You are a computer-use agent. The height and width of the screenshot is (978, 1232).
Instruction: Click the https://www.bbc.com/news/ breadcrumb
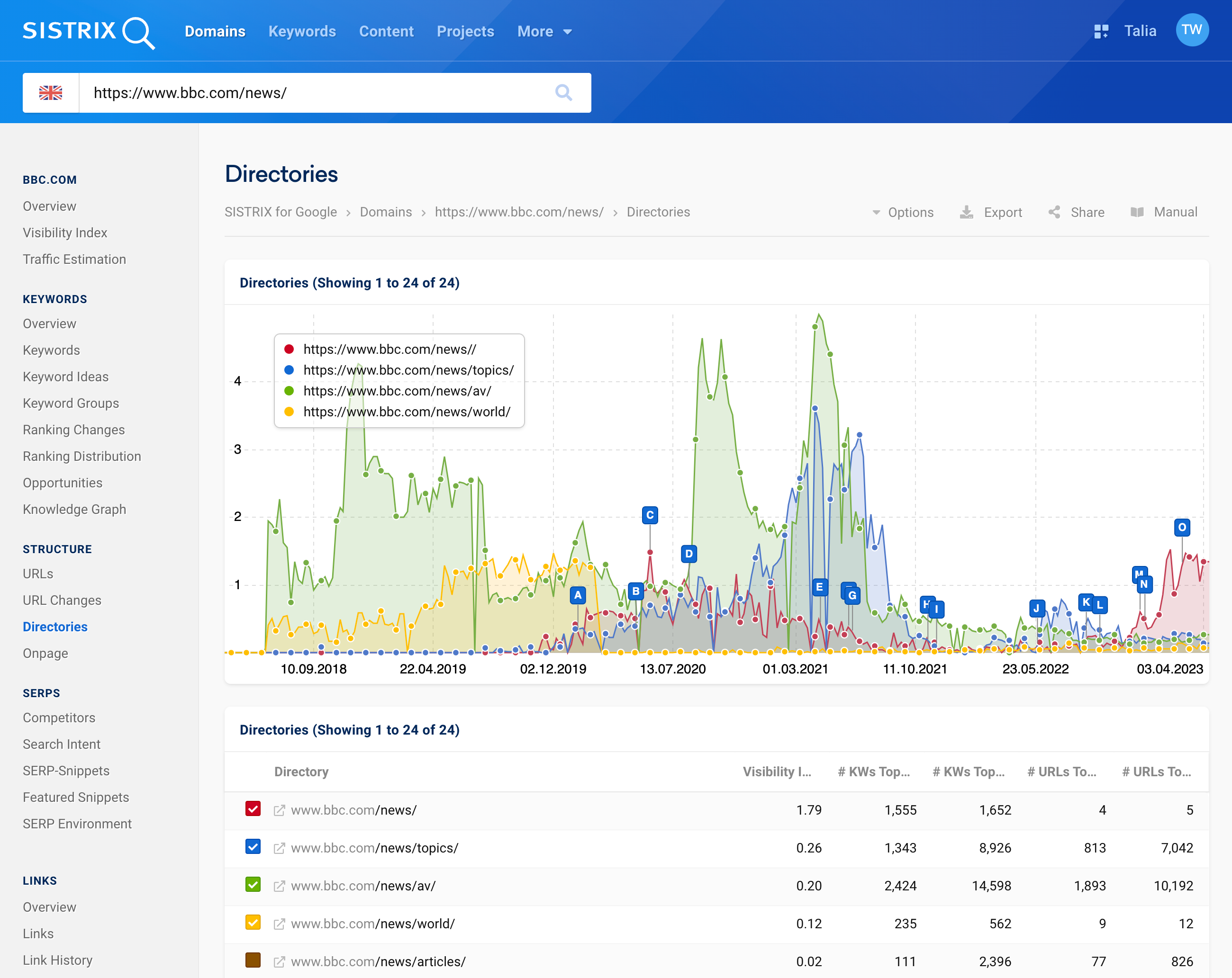519,212
